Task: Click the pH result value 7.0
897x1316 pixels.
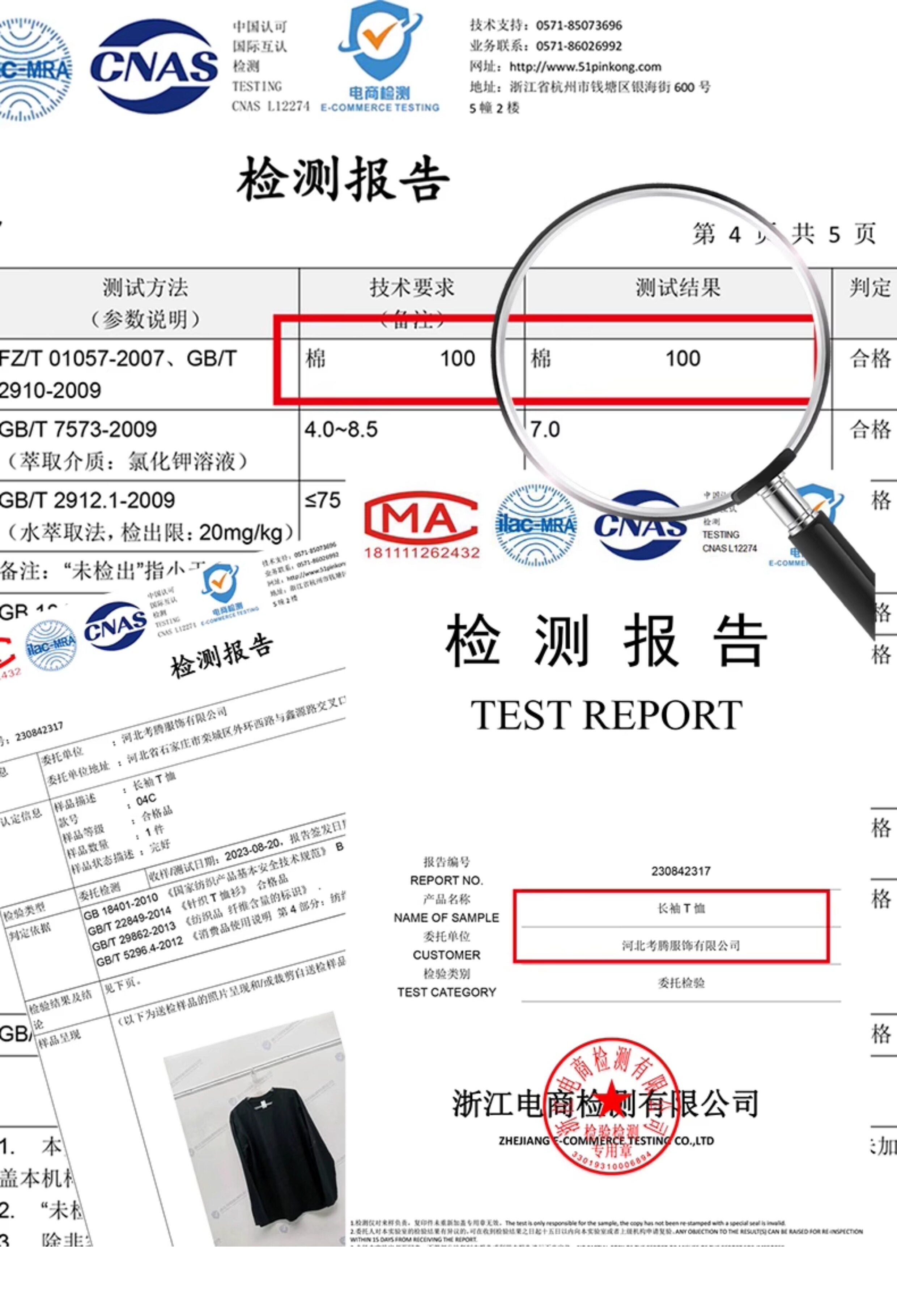Action: pyautogui.click(x=545, y=430)
